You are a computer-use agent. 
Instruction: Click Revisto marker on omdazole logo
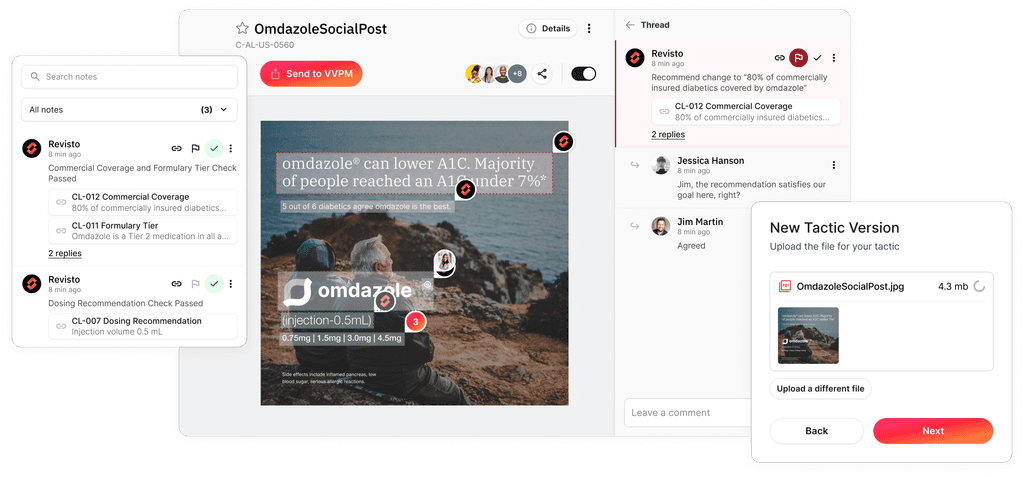click(385, 301)
